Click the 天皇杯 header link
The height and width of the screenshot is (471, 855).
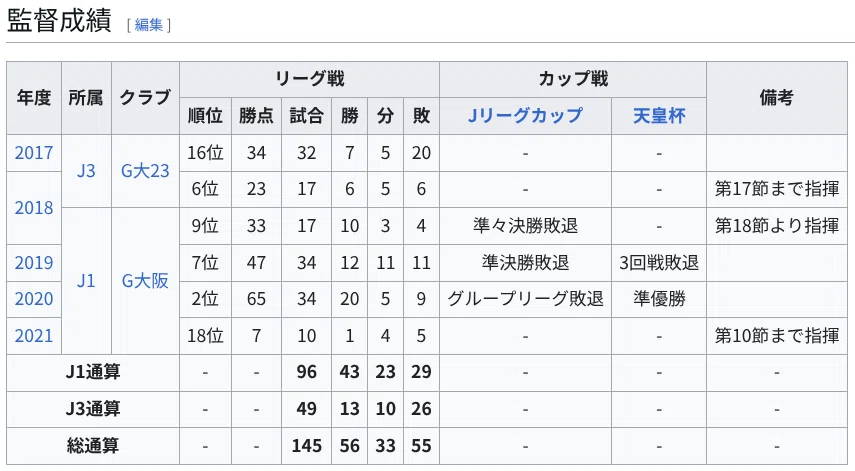[x=659, y=116]
